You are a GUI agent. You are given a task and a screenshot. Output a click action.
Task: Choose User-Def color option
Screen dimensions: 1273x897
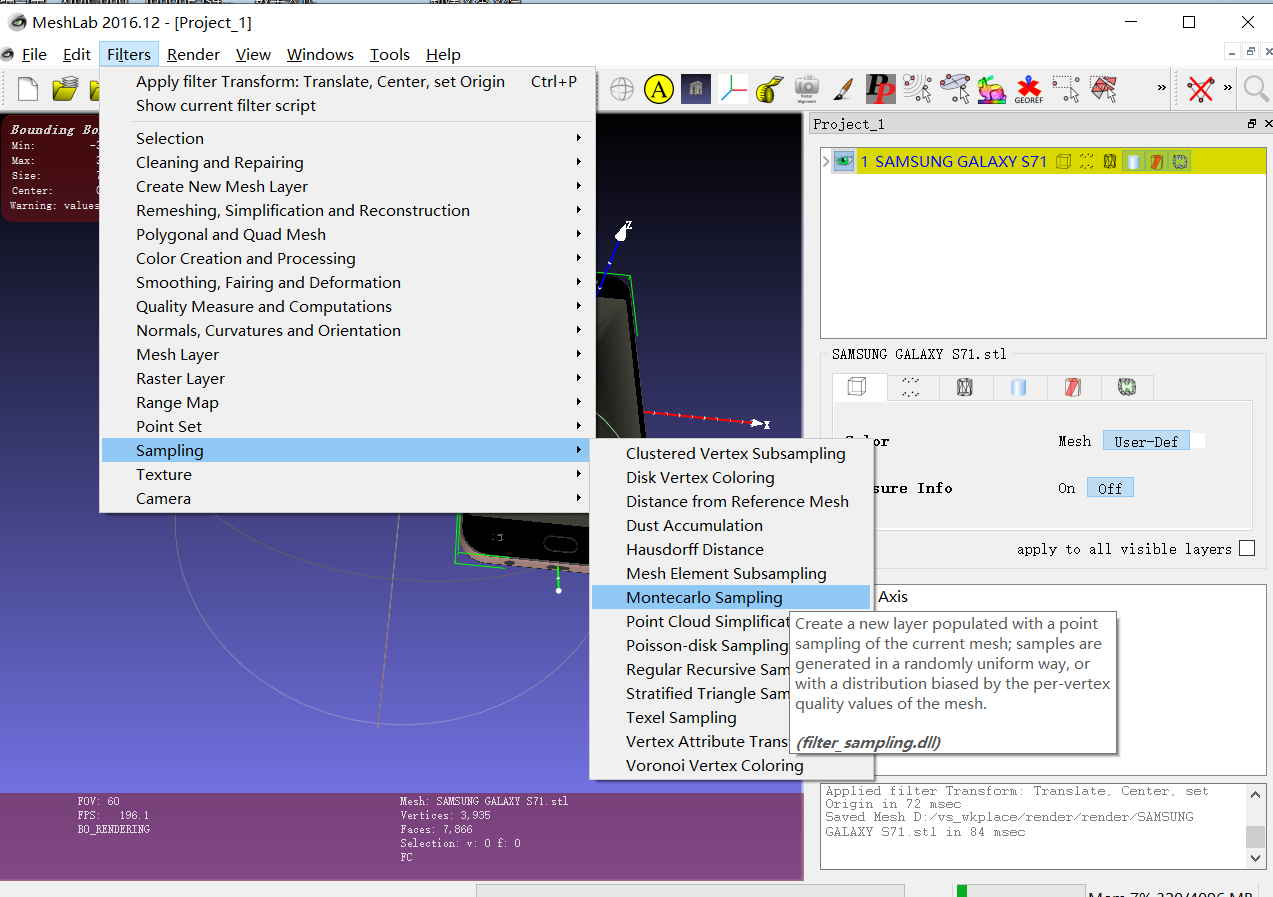pos(1146,441)
